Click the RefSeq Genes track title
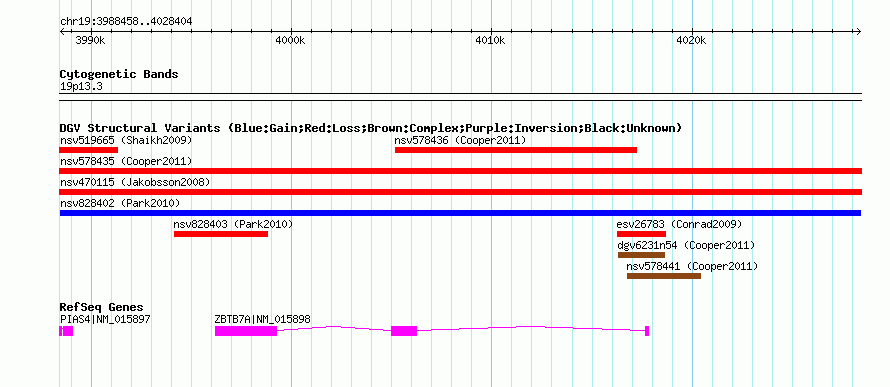The width and height of the screenshot is (890, 387). point(101,308)
